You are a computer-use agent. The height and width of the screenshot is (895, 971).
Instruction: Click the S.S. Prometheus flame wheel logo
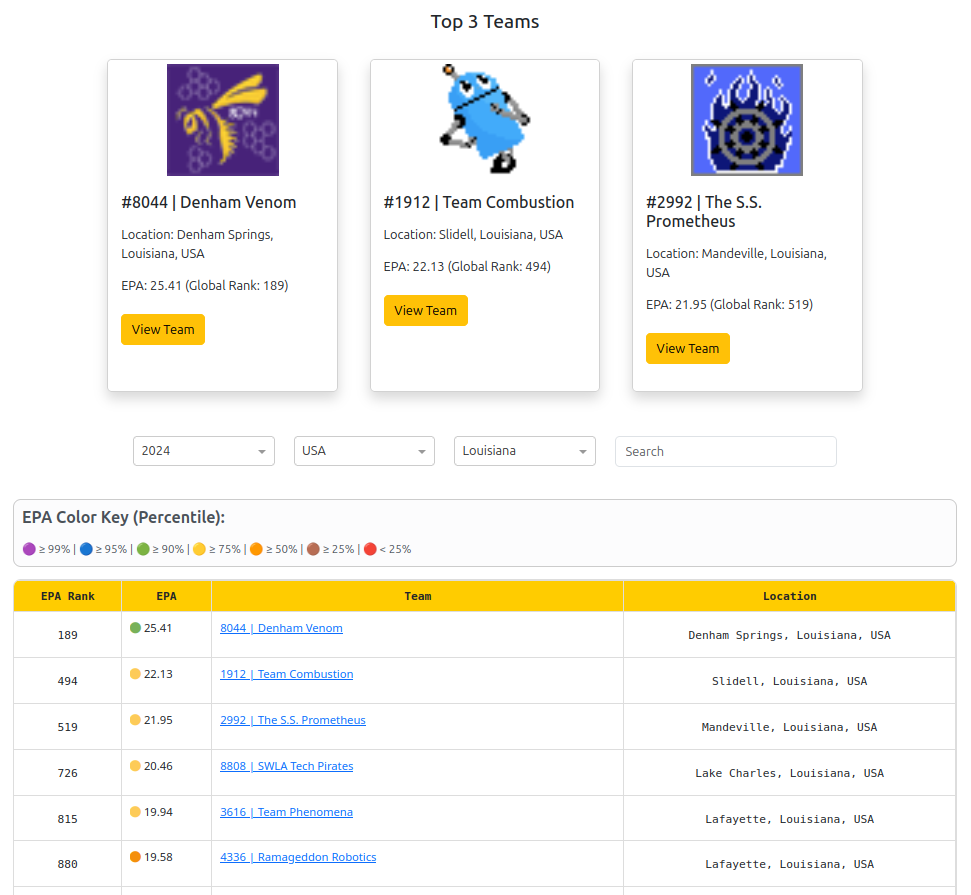(747, 120)
